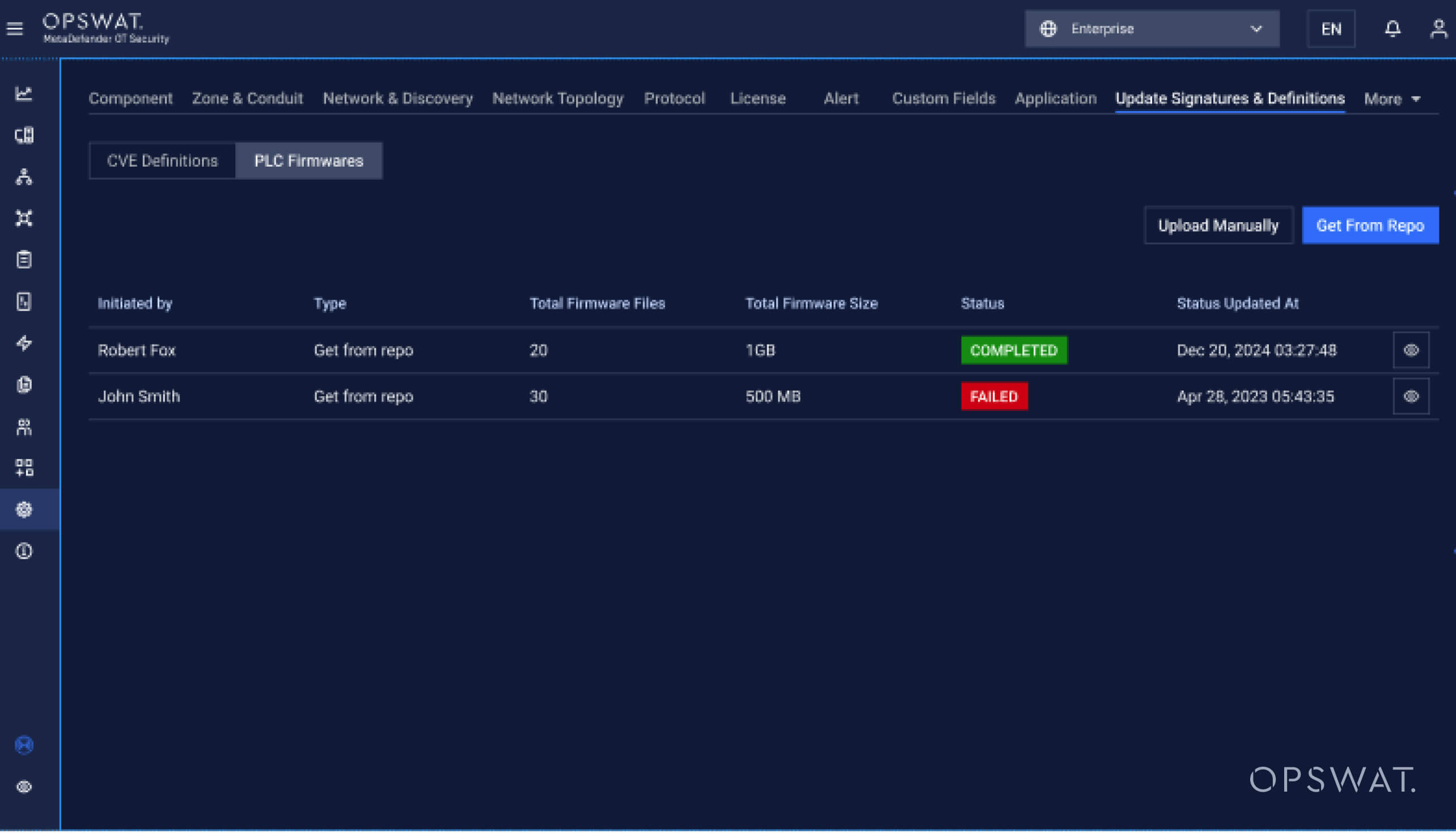Open the users group sidebar icon
The width and height of the screenshot is (1456, 833).
(x=24, y=427)
